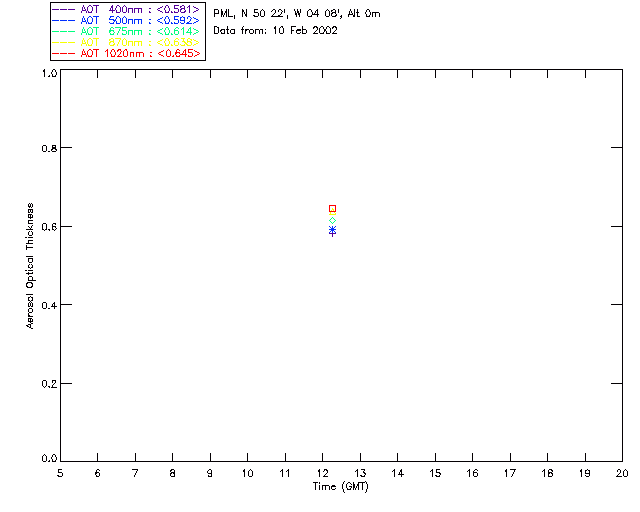Image resolution: width=640 pixels, height=512 pixels.
Task: Click the x-axis tick label 12
Action: pos(322,473)
